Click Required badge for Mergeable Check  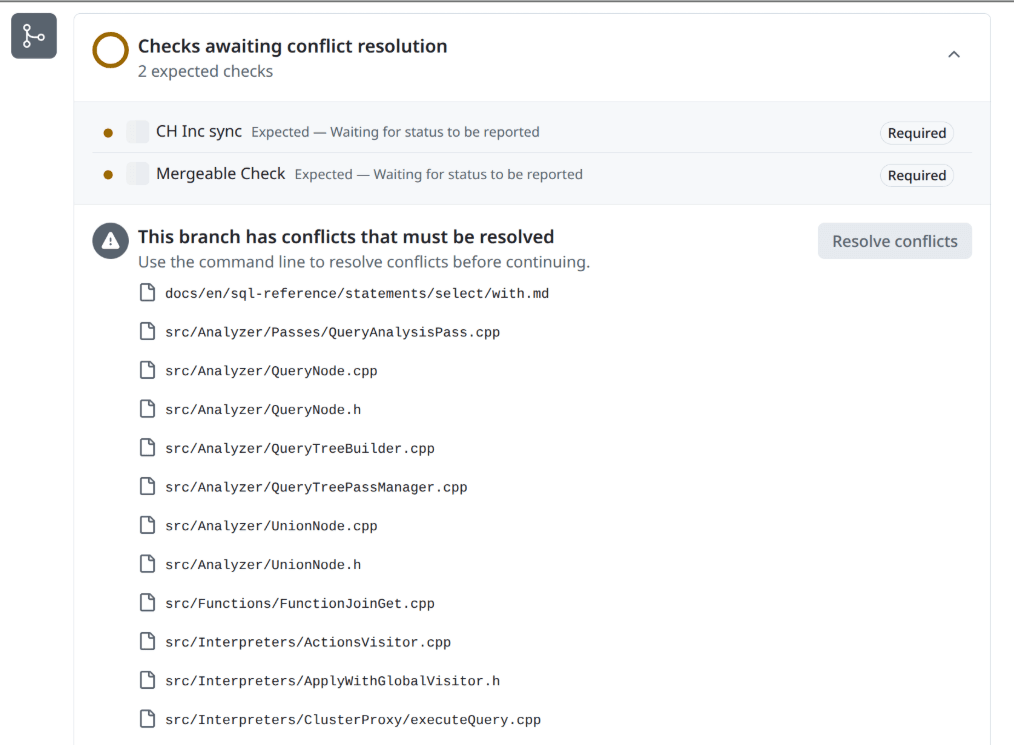916,175
